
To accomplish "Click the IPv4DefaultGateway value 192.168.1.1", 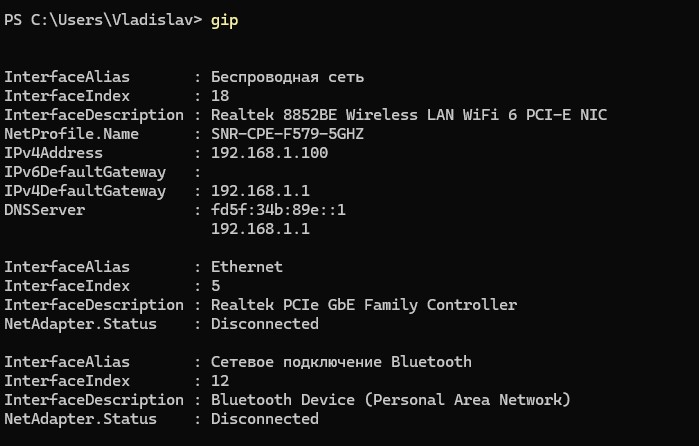I will [x=260, y=191].
